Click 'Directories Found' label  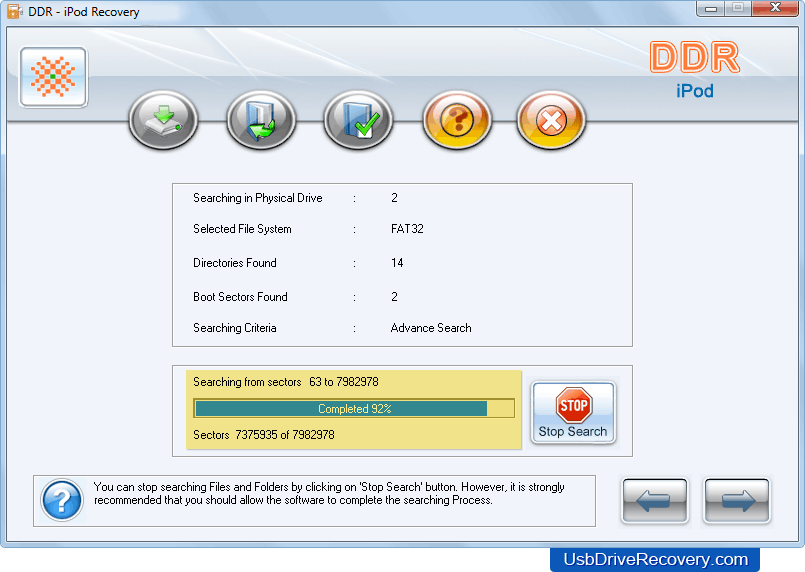click(235, 263)
